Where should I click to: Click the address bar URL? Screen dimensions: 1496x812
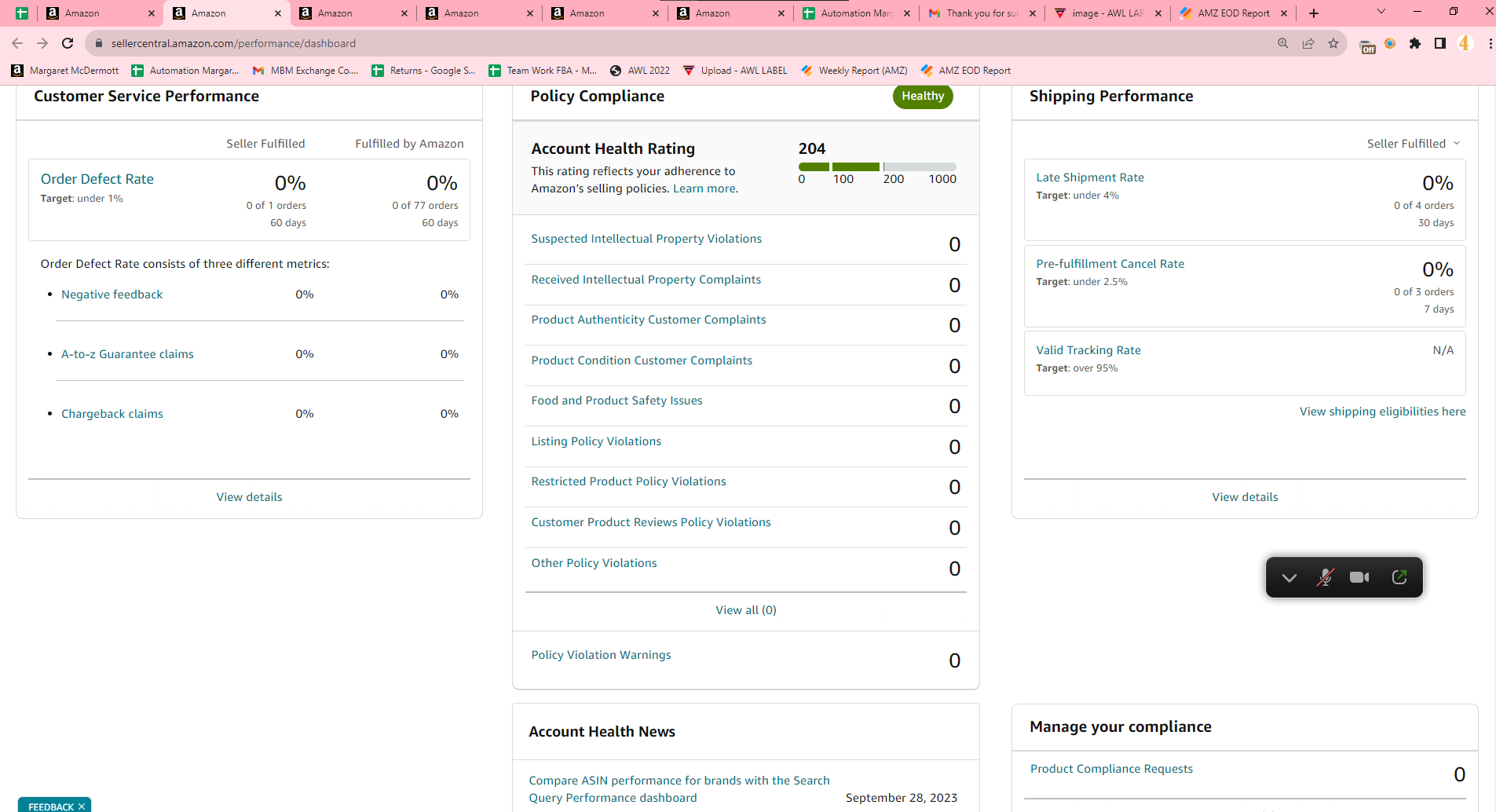click(233, 43)
